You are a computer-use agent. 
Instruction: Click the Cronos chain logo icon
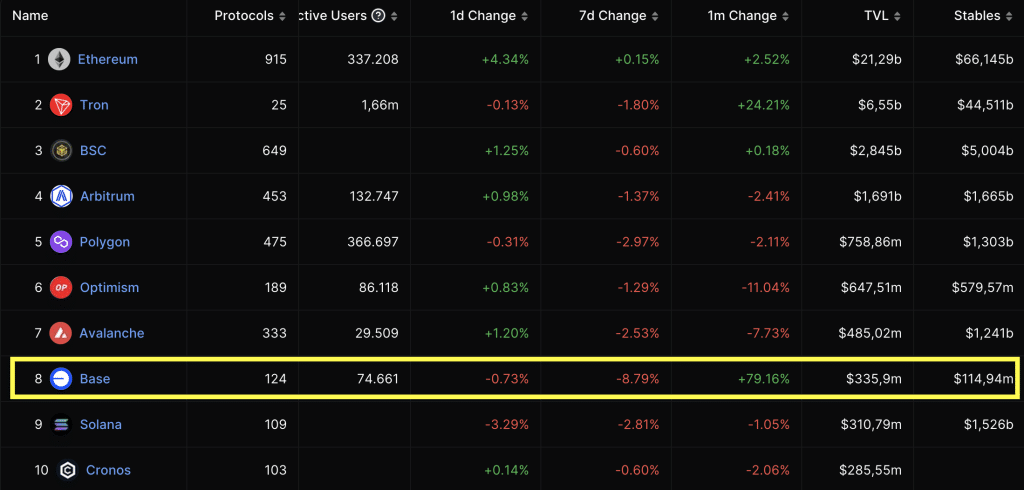(68, 470)
